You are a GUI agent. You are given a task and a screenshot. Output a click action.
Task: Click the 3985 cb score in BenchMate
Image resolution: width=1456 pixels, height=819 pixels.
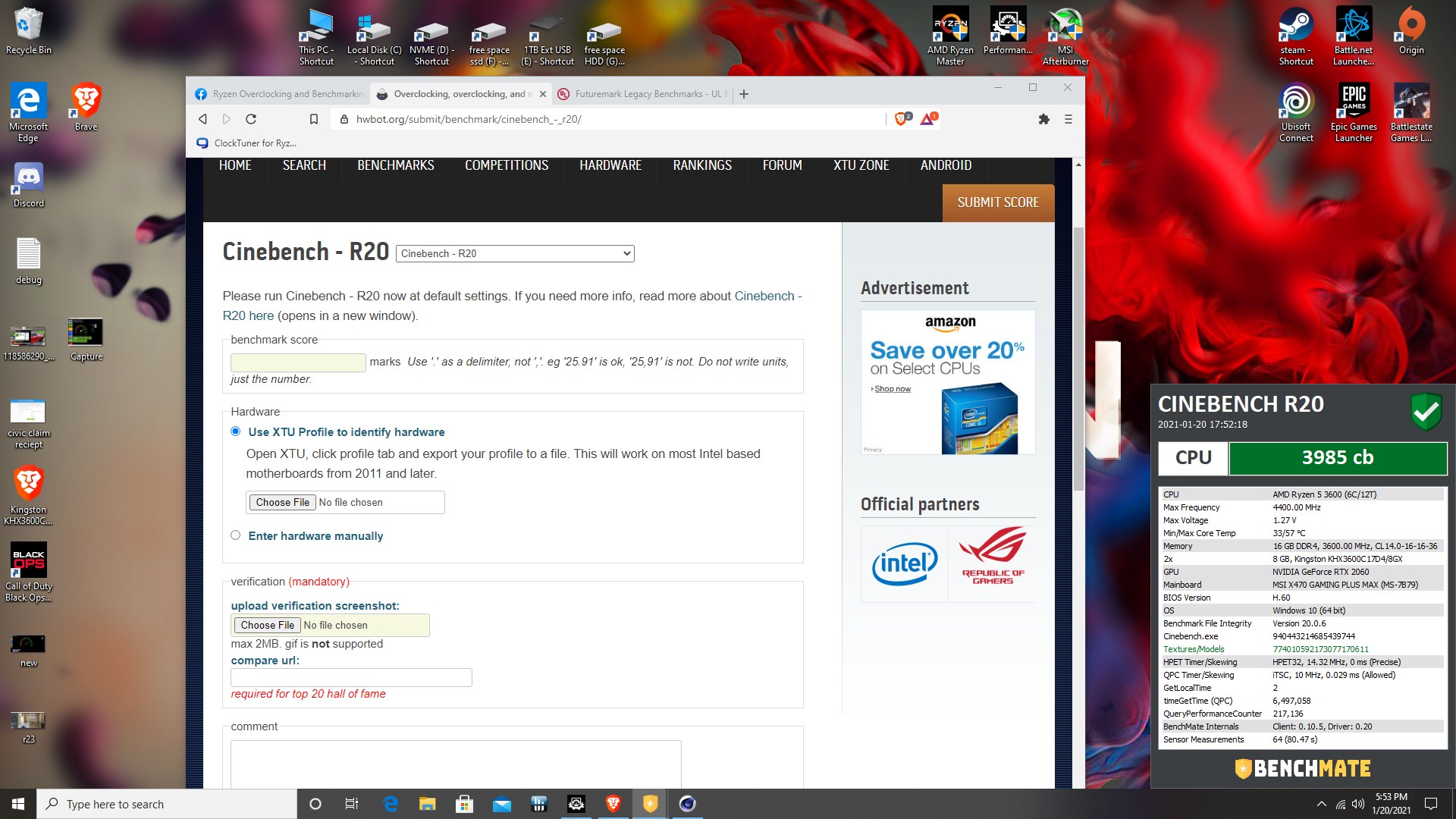pyautogui.click(x=1338, y=457)
